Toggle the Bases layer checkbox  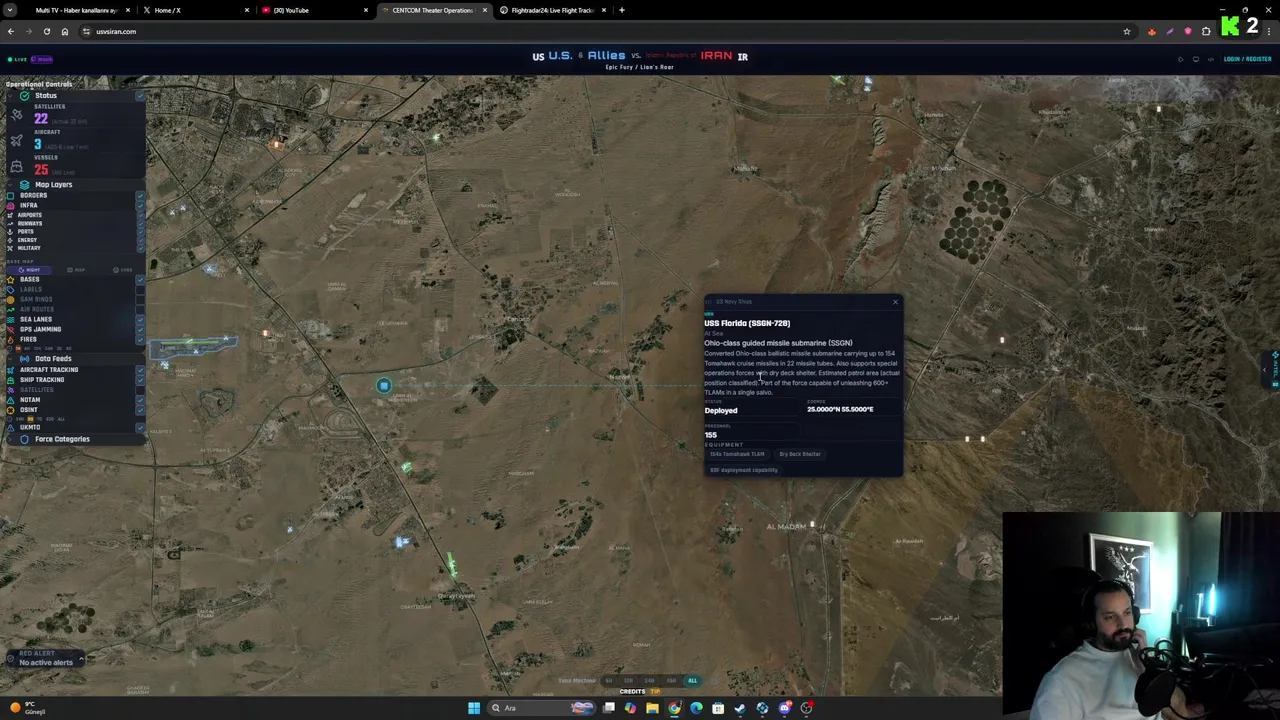click(140, 279)
